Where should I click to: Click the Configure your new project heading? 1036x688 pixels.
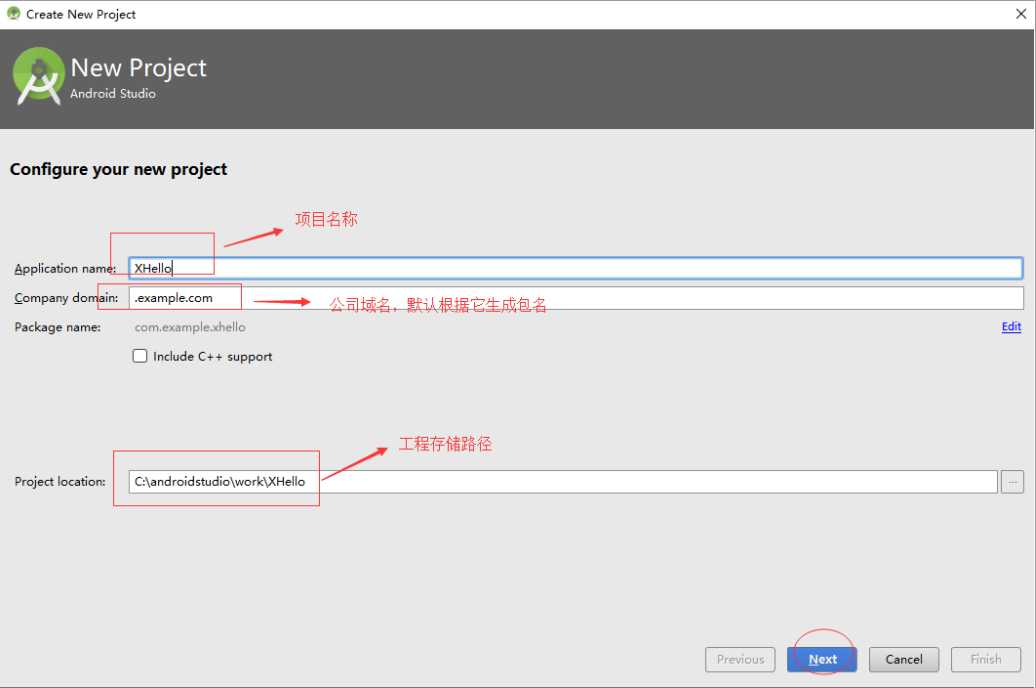click(118, 169)
